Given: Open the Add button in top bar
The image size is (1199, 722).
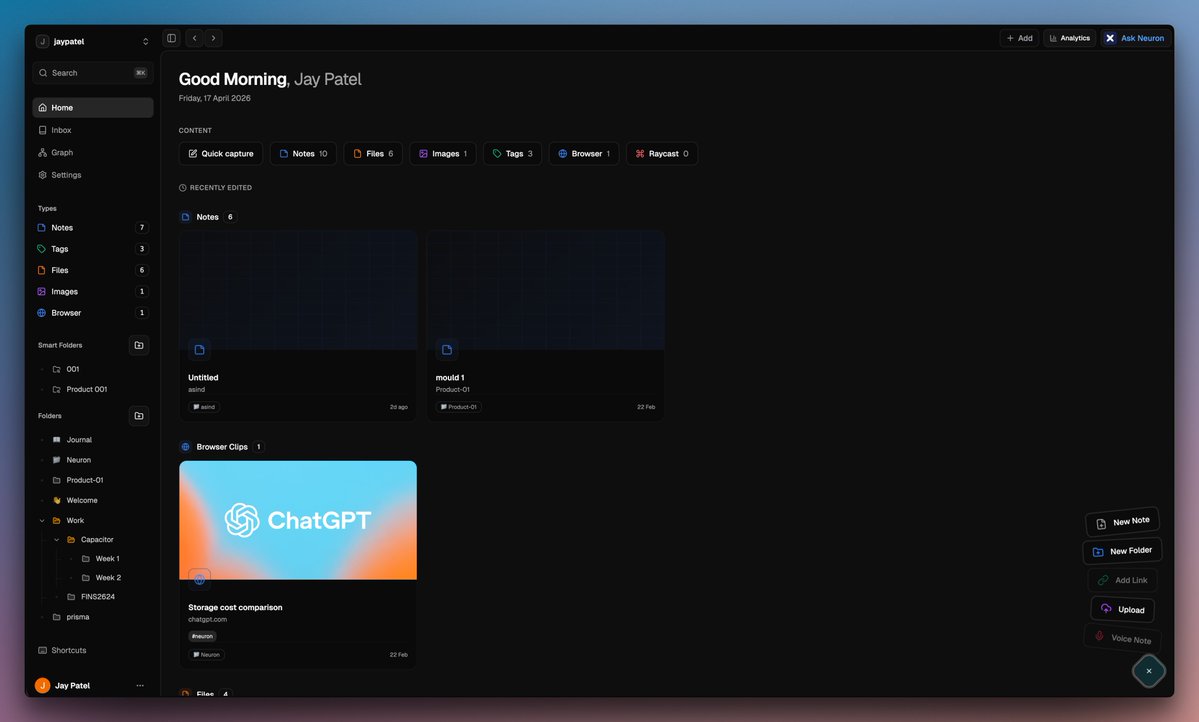Looking at the screenshot, I should point(1019,38).
